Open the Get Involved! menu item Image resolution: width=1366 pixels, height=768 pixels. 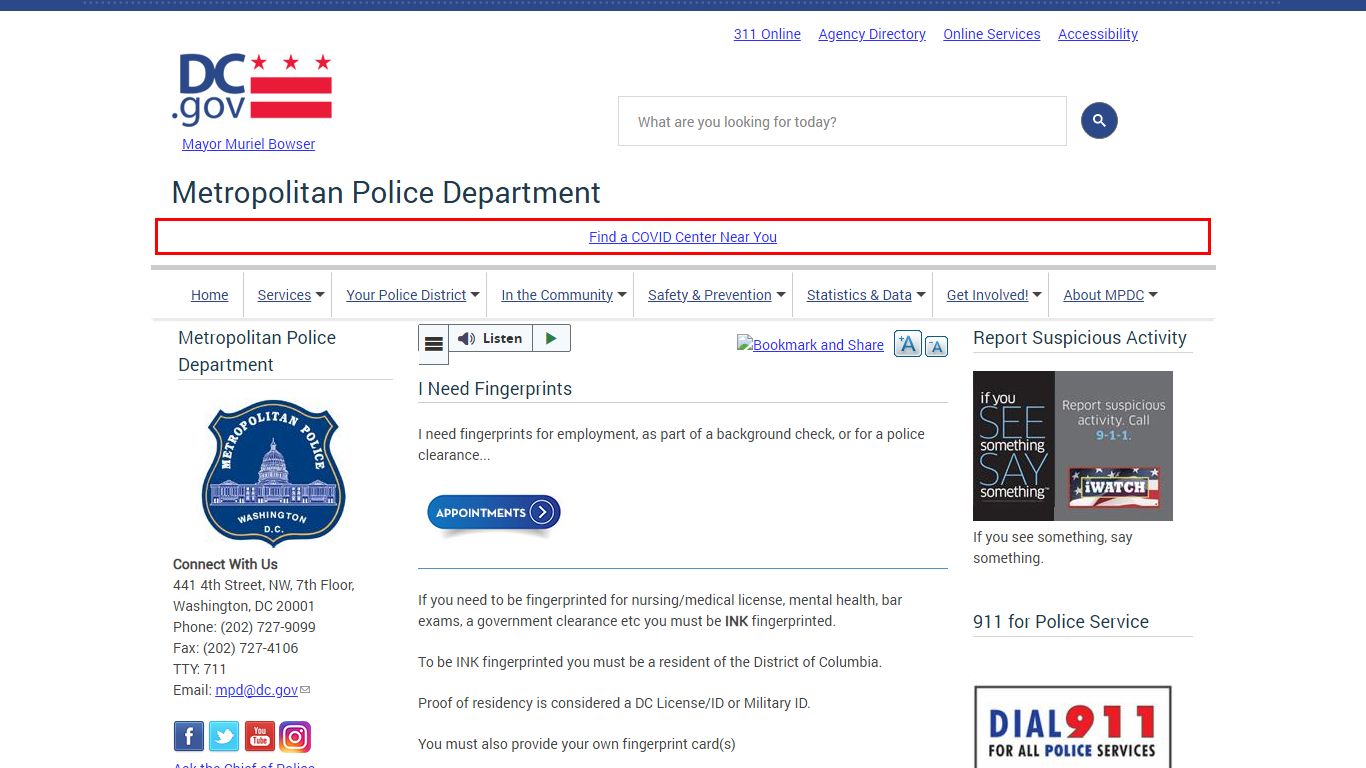(x=988, y=295)
